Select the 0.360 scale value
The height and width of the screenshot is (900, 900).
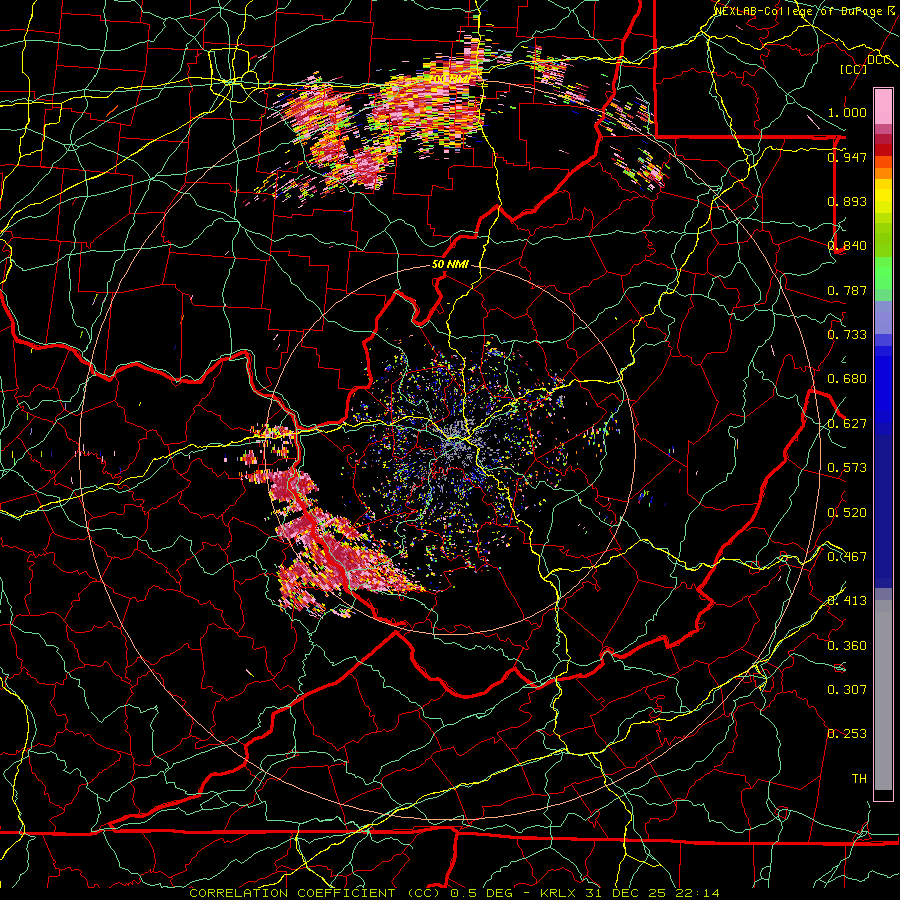[x=847, y=646]
